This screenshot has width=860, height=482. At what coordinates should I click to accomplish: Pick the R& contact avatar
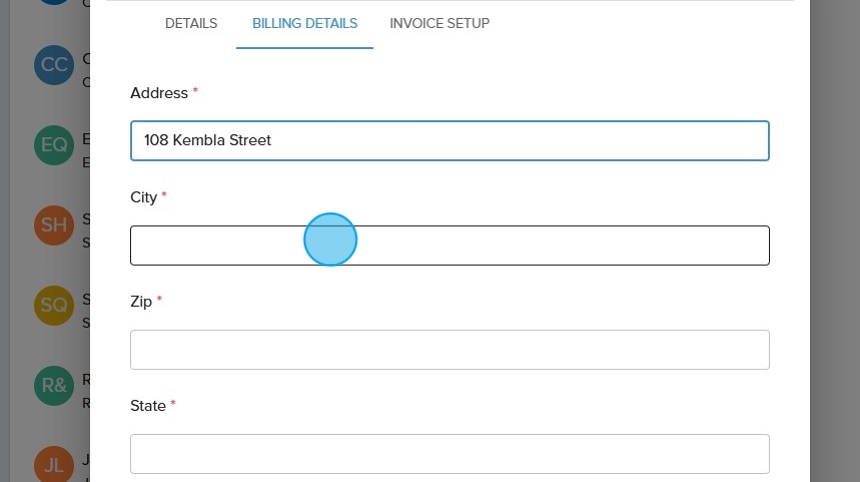pyautogui.click(x=54, y=385)
